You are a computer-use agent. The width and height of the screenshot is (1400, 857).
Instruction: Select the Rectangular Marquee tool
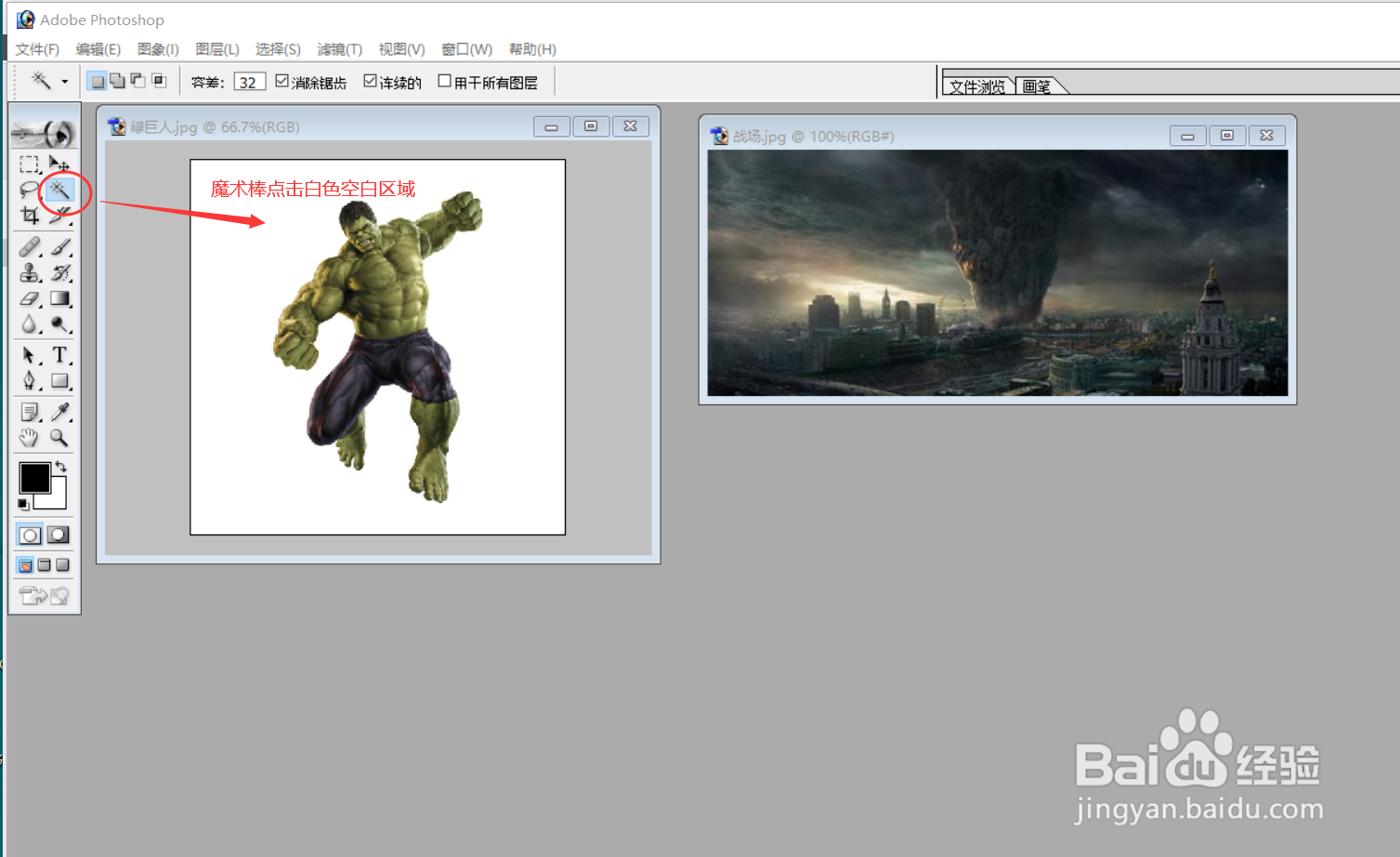[x=30, y=165]
